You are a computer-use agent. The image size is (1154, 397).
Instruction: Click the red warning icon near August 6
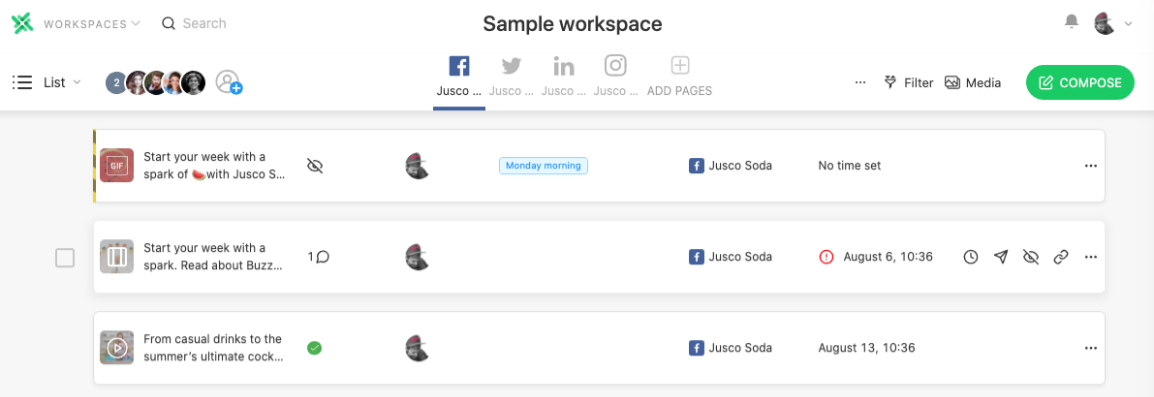(826, 257)
